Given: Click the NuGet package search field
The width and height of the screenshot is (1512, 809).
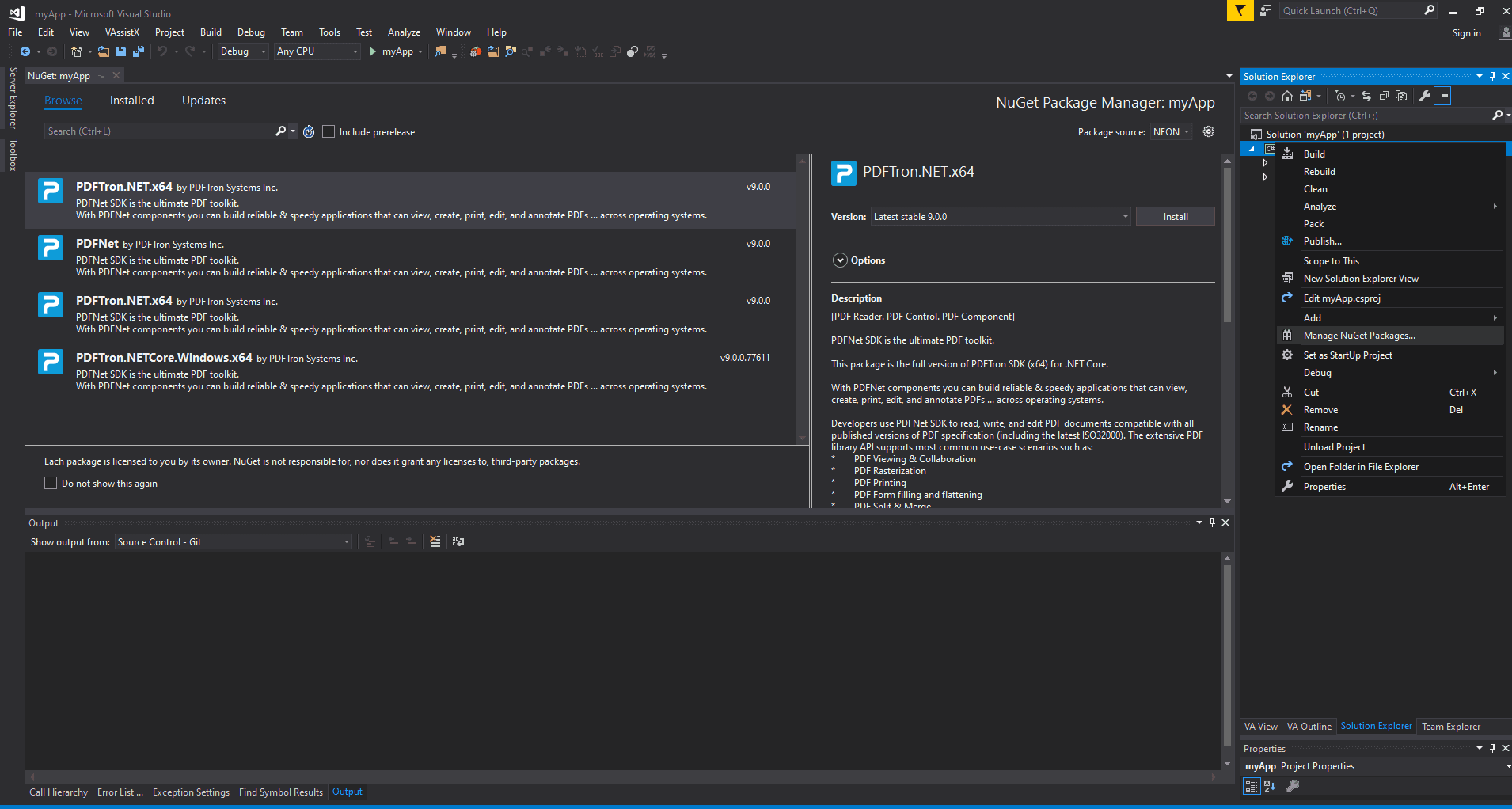Looking at the screenshot, I should tap(158, 131).
